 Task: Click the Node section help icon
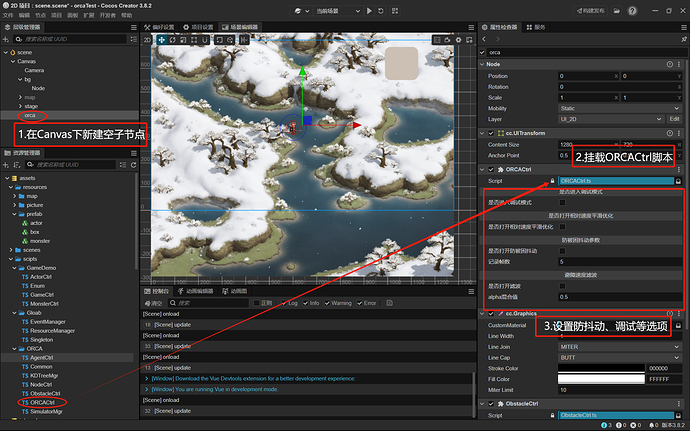pos(670,64)
